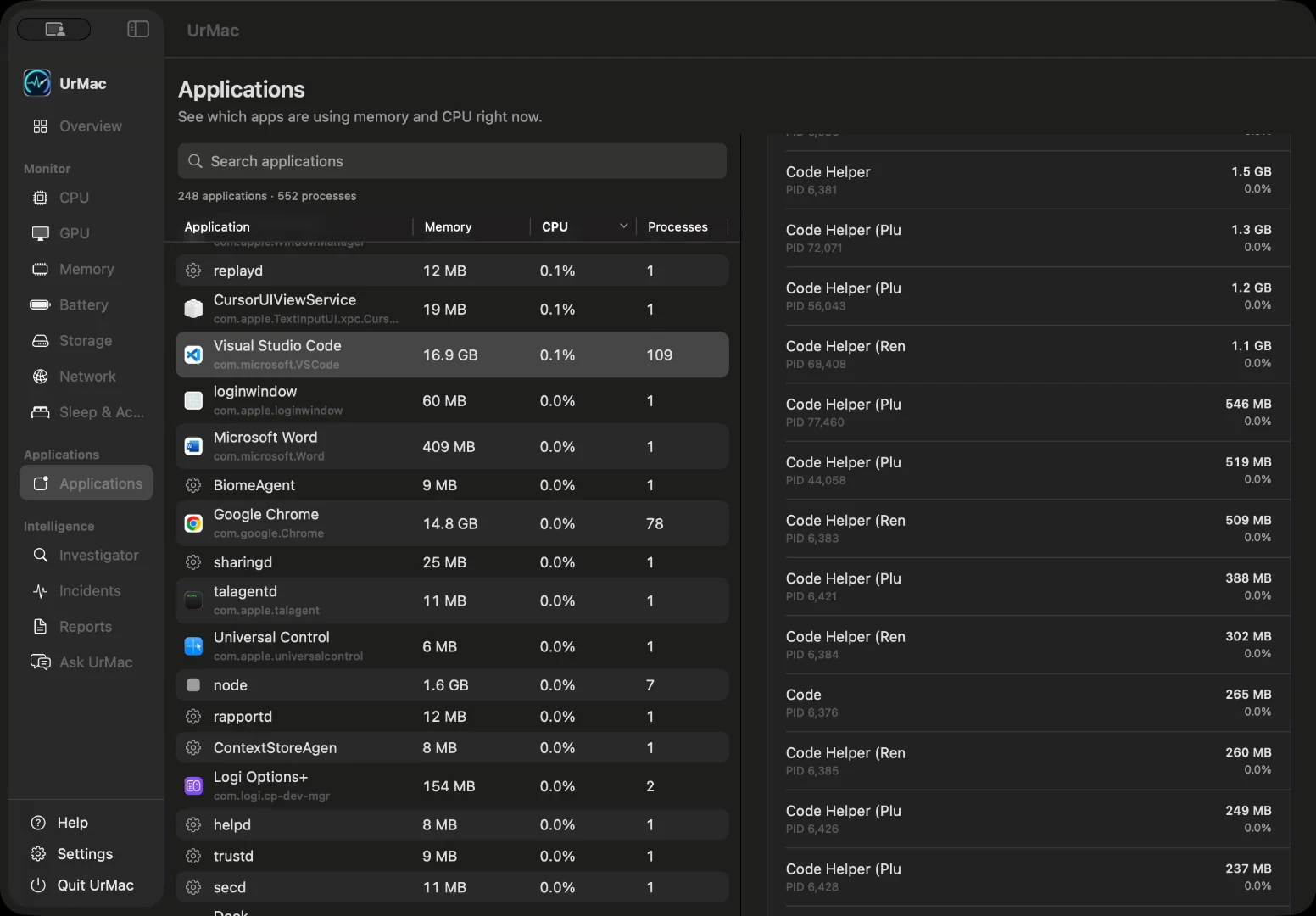Open the Battery section

86,304
